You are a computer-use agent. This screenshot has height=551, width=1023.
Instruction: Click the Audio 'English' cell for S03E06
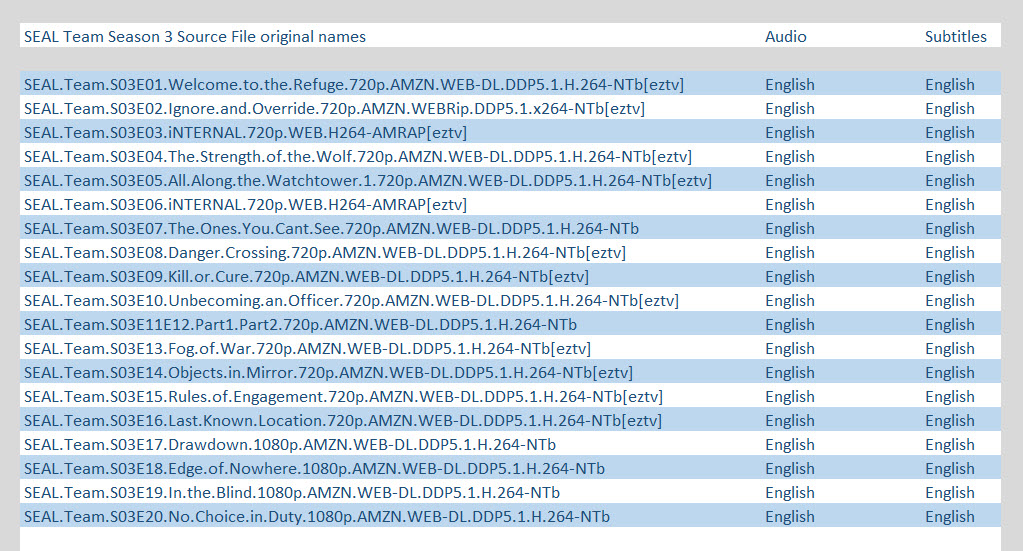(x=789, y=205)
